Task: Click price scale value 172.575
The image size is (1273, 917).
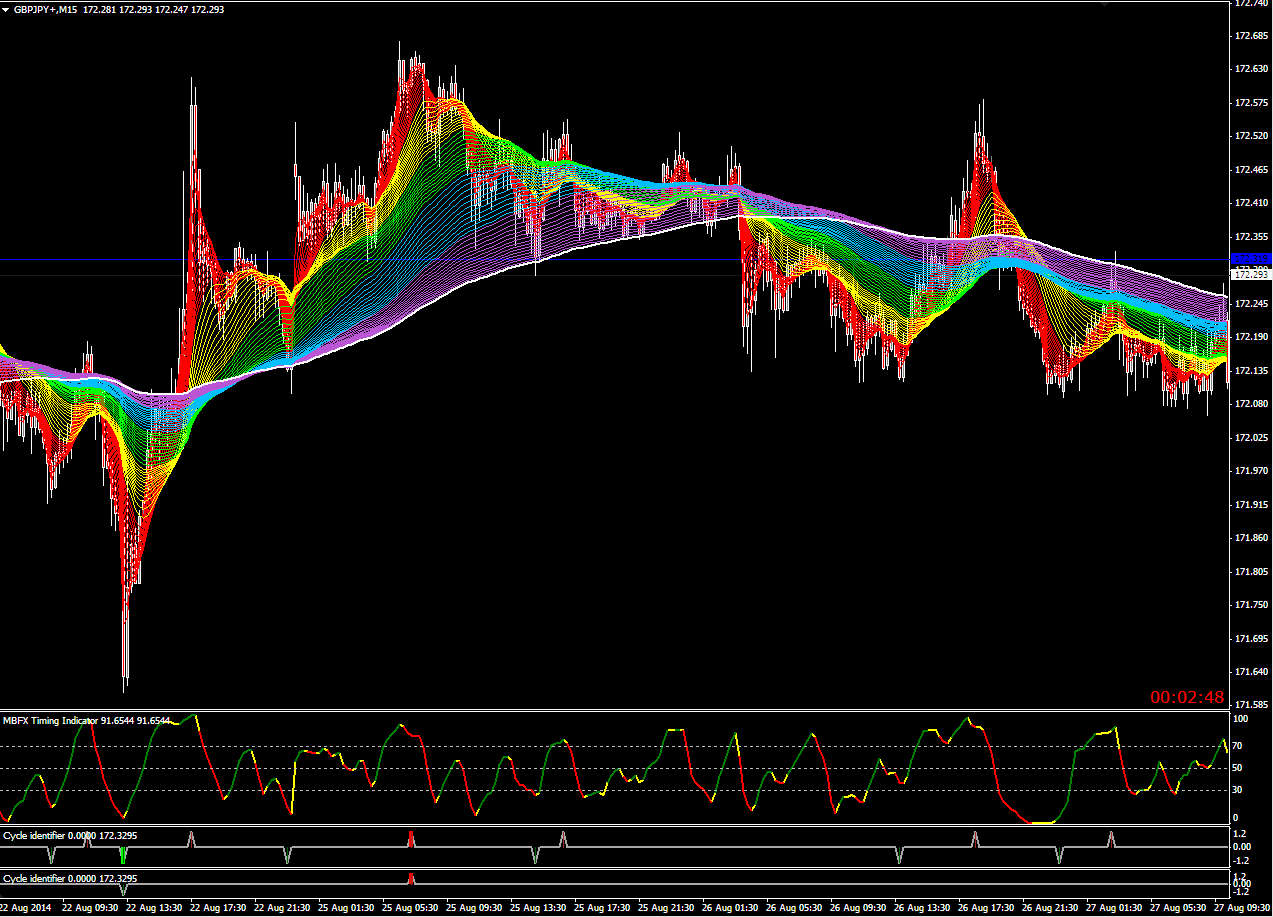Action: pos(1250,103)
